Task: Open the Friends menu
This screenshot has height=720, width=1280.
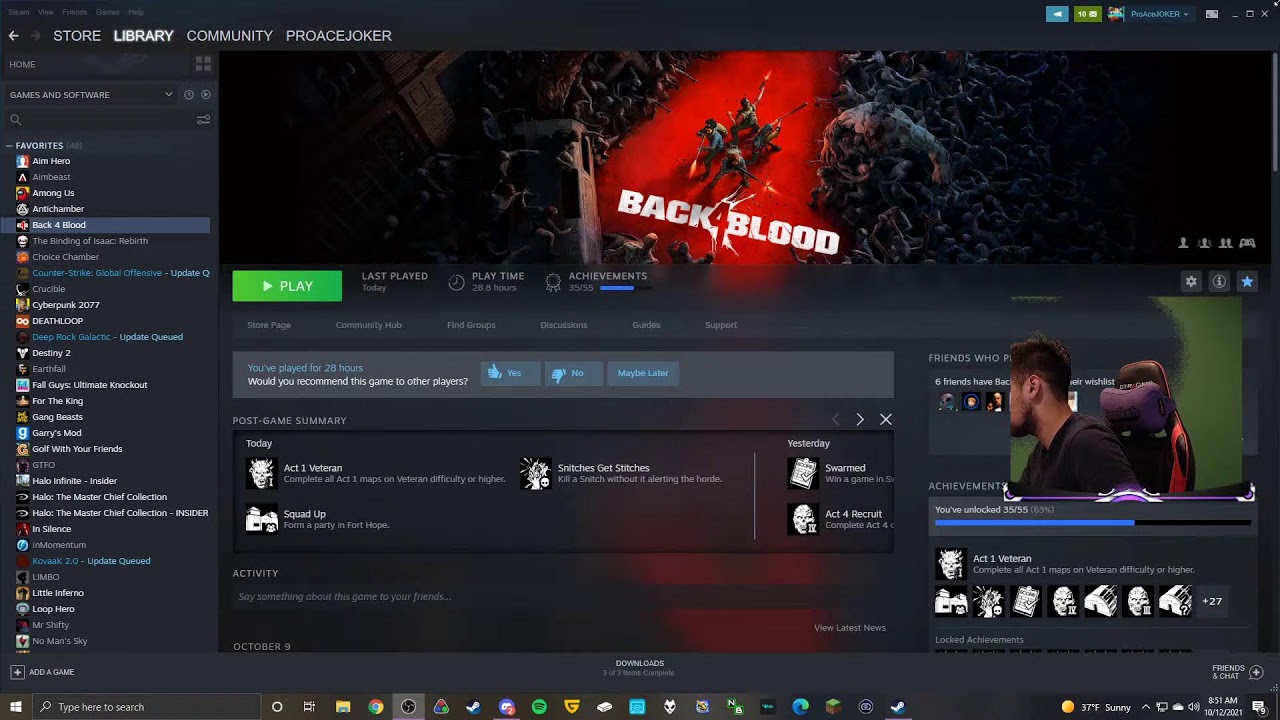Action: (x=75, y=12)
